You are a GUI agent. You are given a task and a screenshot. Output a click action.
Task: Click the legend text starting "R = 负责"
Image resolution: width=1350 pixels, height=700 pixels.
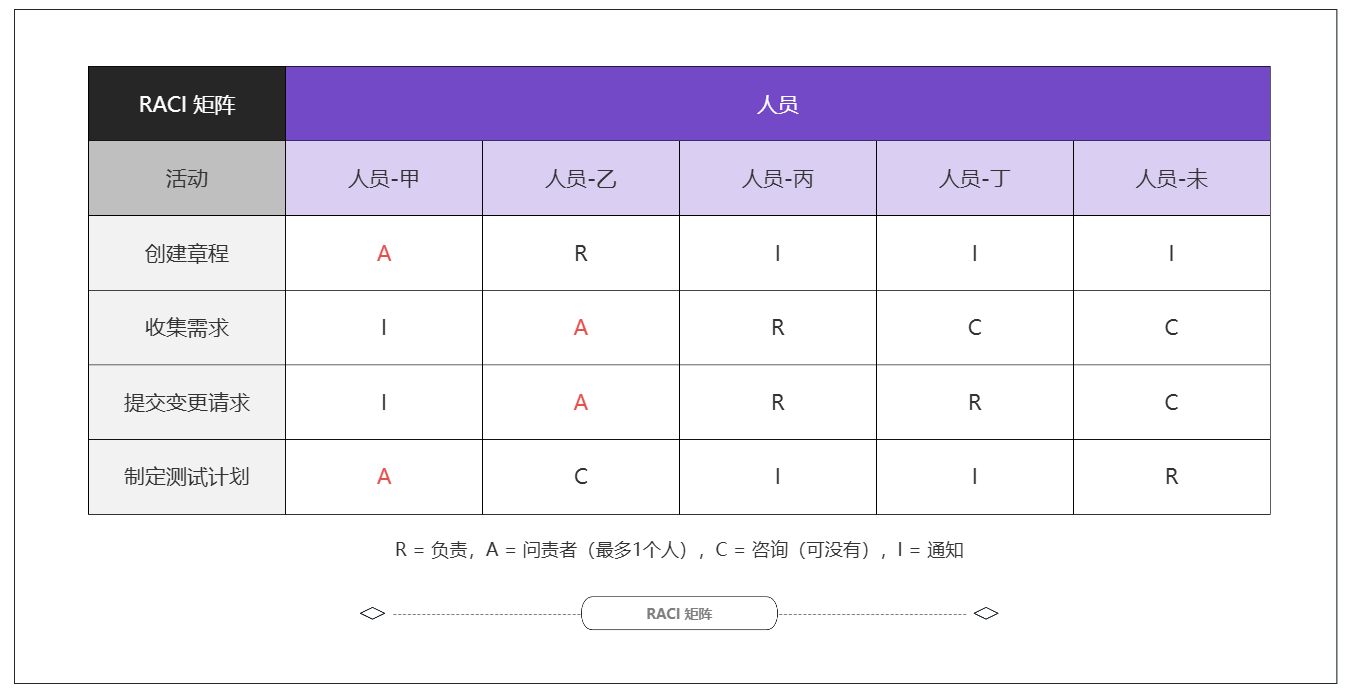(679, 550)
